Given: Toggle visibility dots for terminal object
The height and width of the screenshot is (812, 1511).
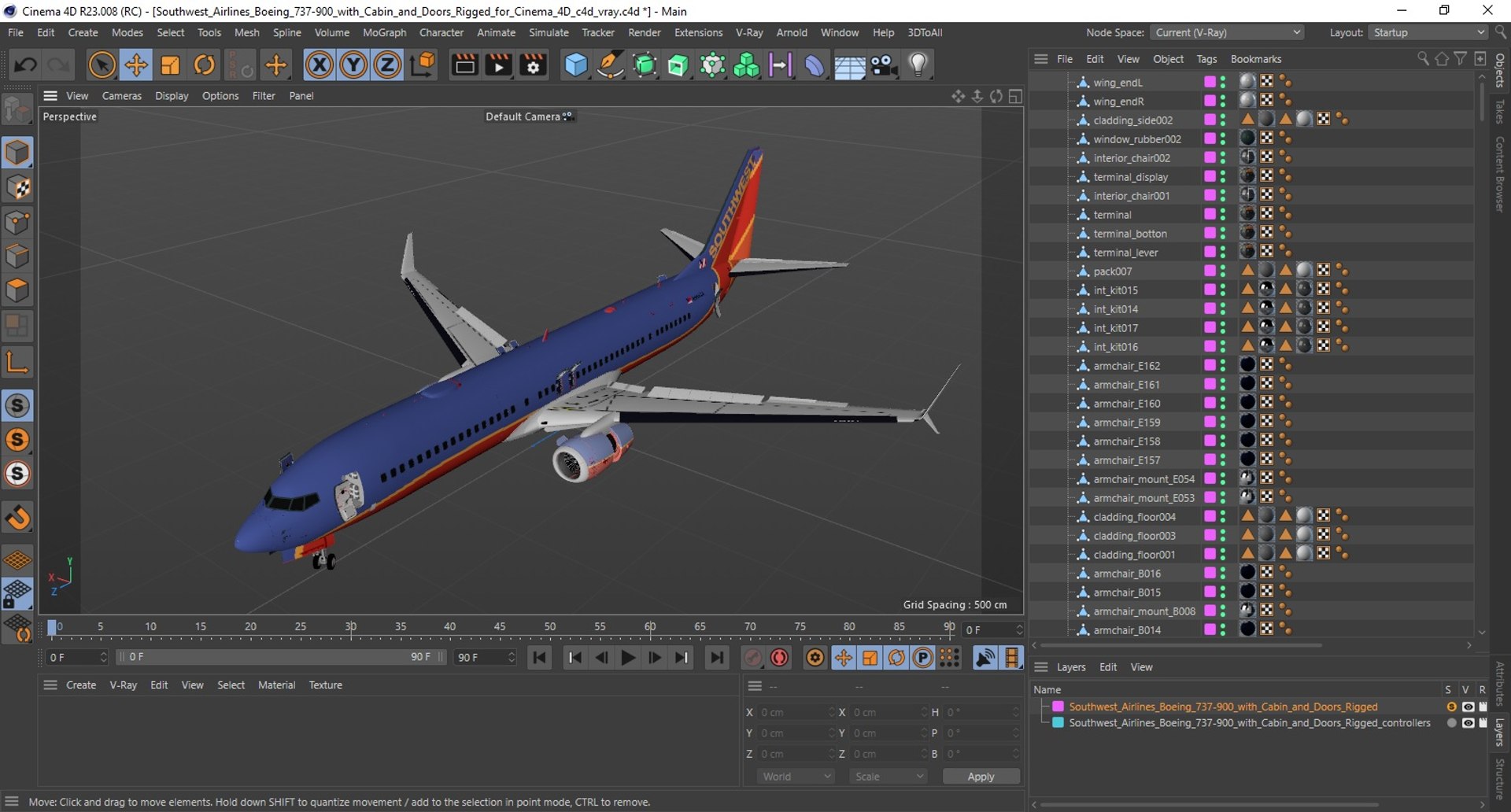Looking at the screenshot, I should click(1223, 215).
